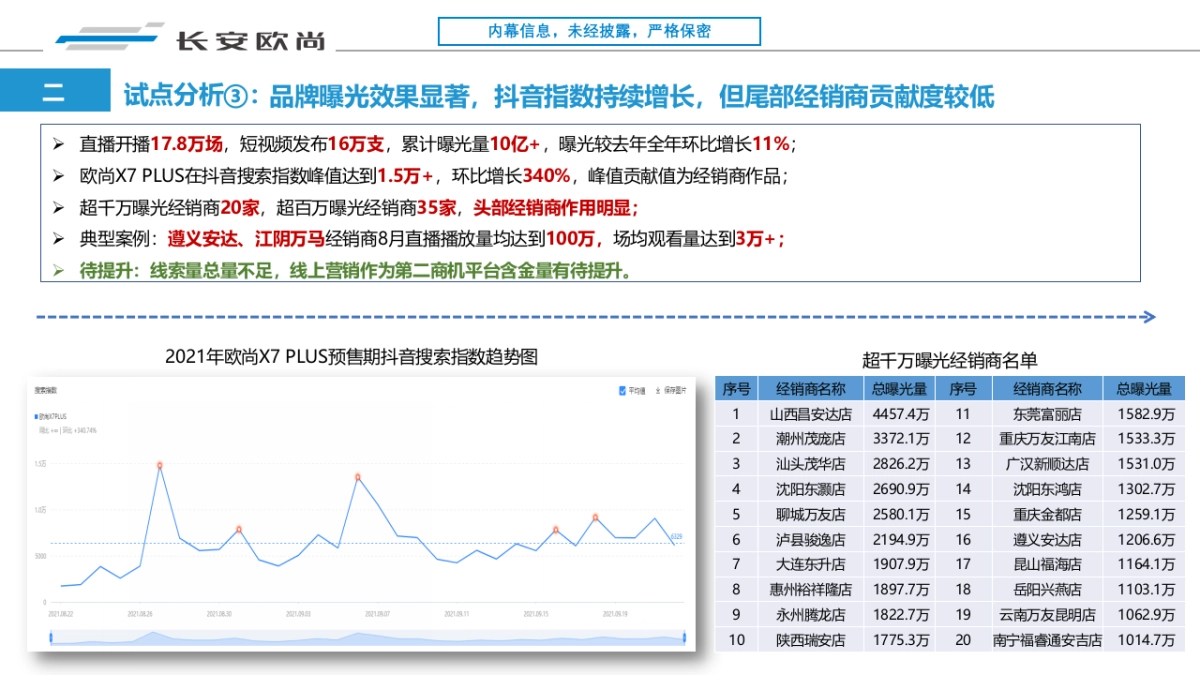Uncheck the 平均值 checkbox above the chart

pyautogui.click(x=623, y=392)
